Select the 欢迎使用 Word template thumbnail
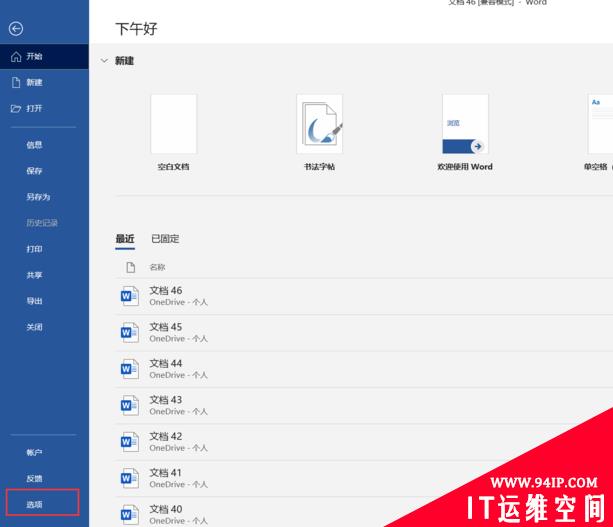This screenshot has width=613, height=527. [x=465, y=124]
